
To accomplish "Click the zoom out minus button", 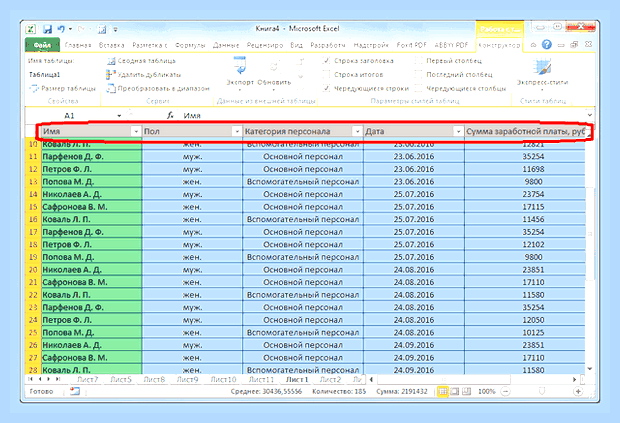I will tap(505, 391).
